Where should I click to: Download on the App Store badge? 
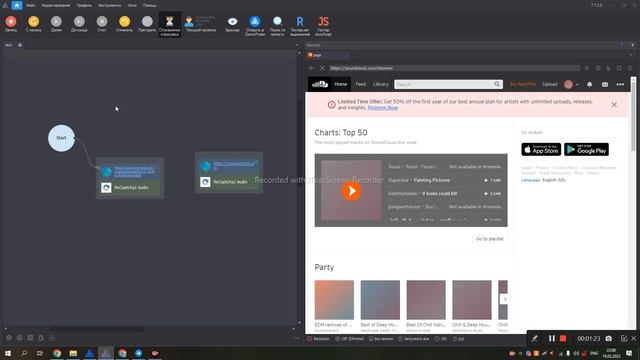[x=541, y=149]
